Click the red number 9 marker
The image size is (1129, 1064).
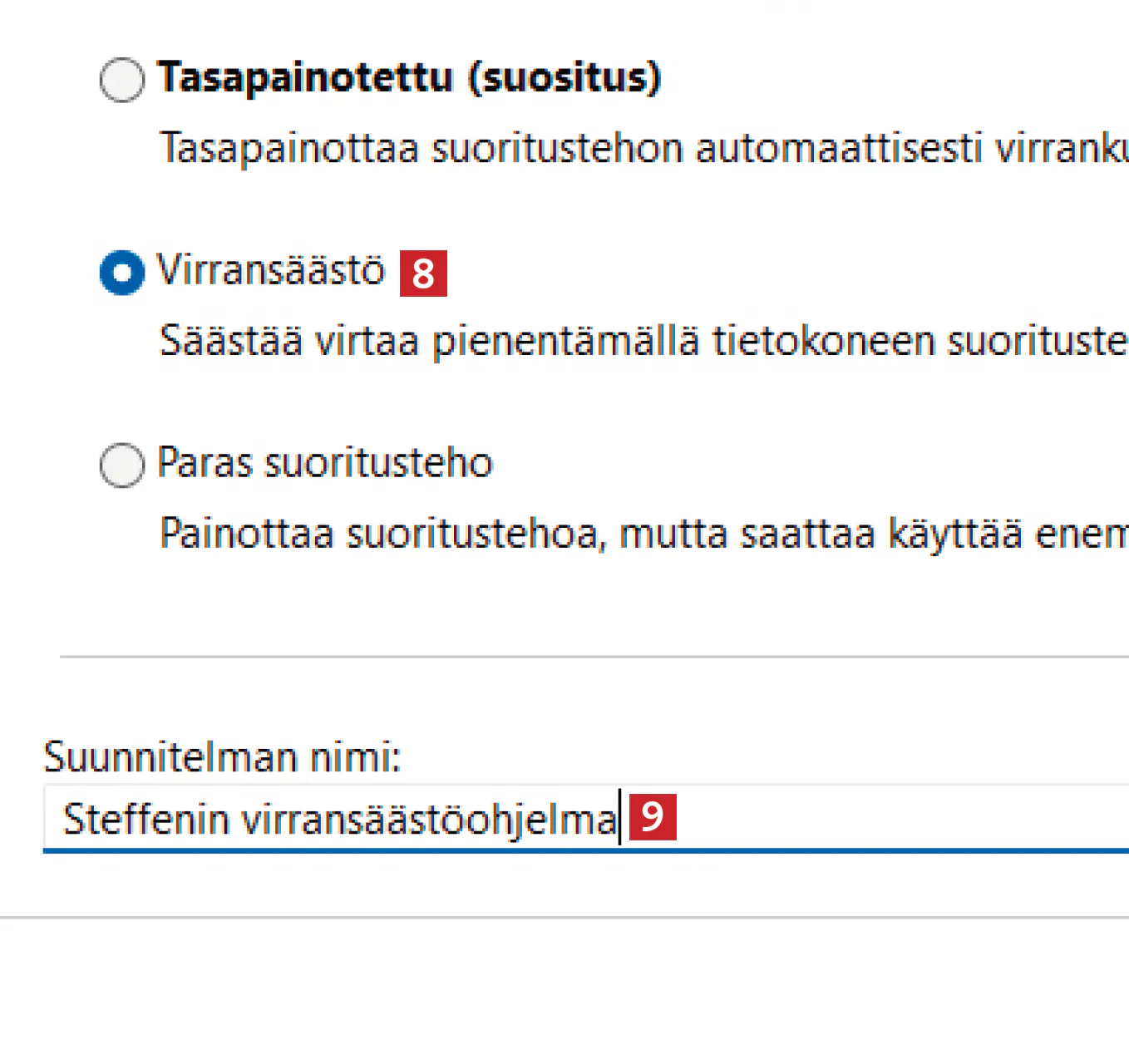click(653, 817)
